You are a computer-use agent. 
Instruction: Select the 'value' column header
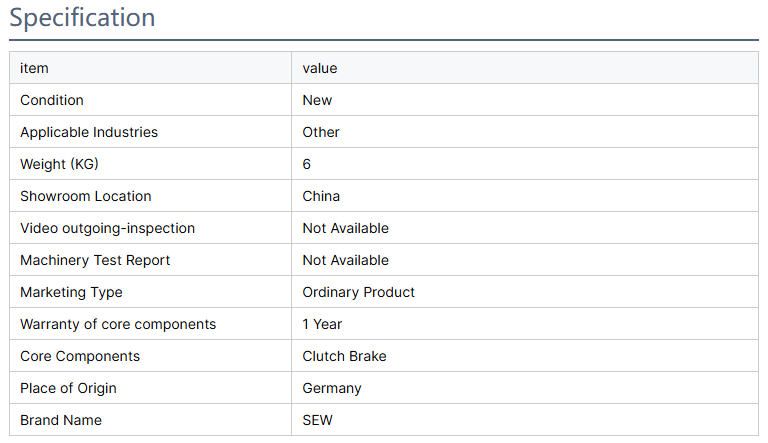coord(320,68)
